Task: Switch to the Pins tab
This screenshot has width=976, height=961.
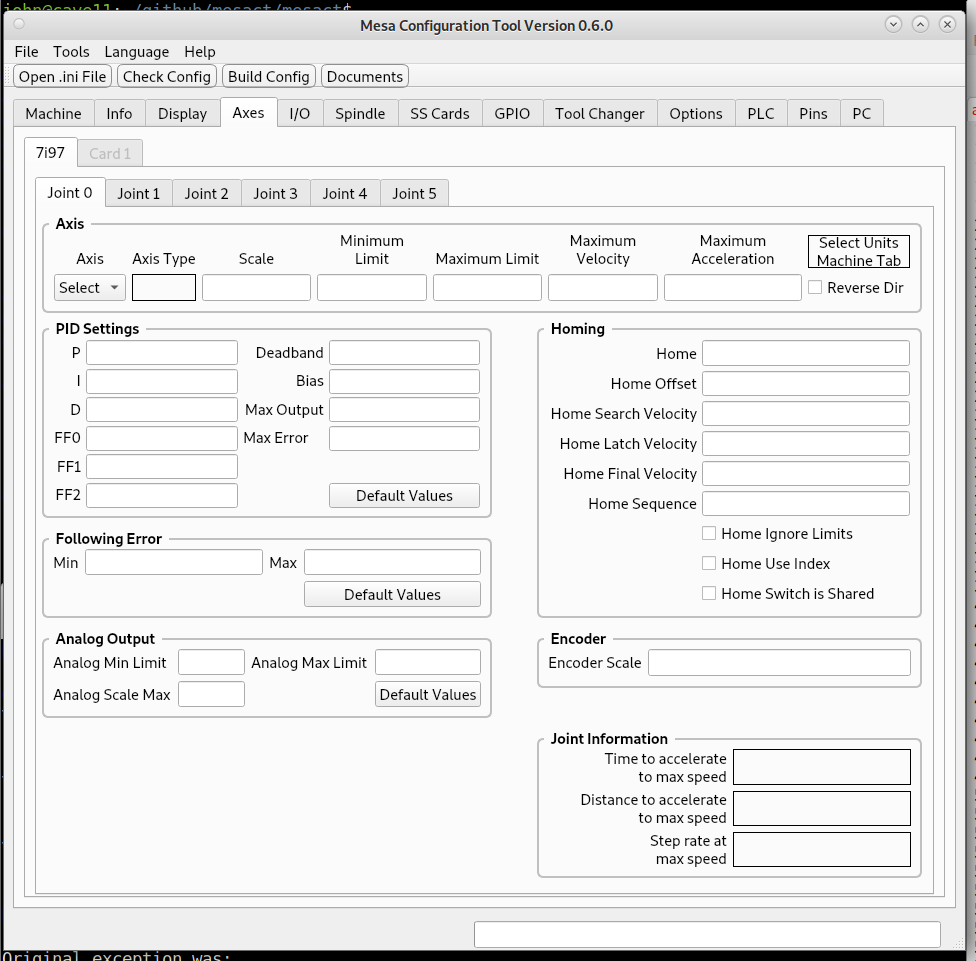Action: (813, 114)
